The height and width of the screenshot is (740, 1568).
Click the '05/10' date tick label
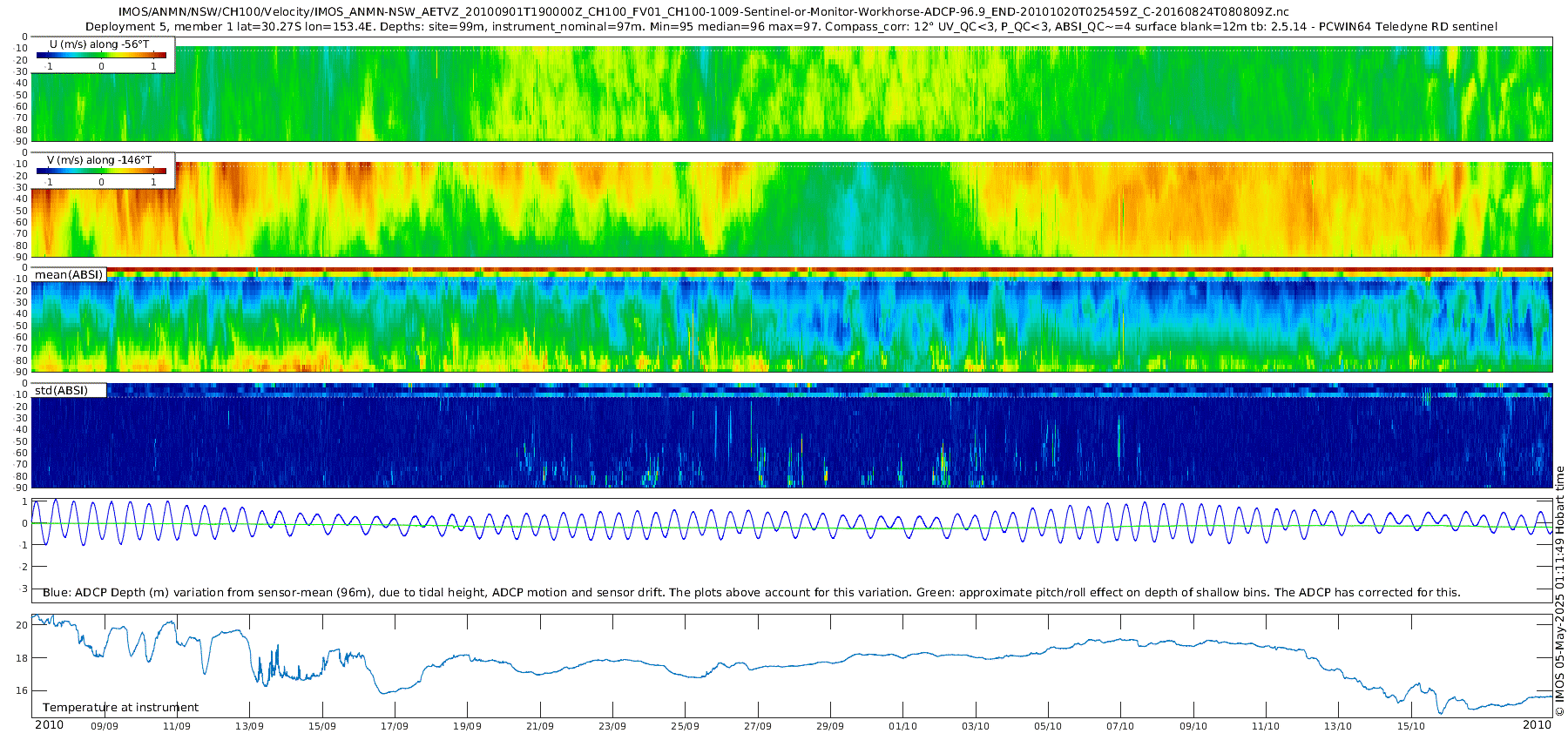(x=1048, y=726)
